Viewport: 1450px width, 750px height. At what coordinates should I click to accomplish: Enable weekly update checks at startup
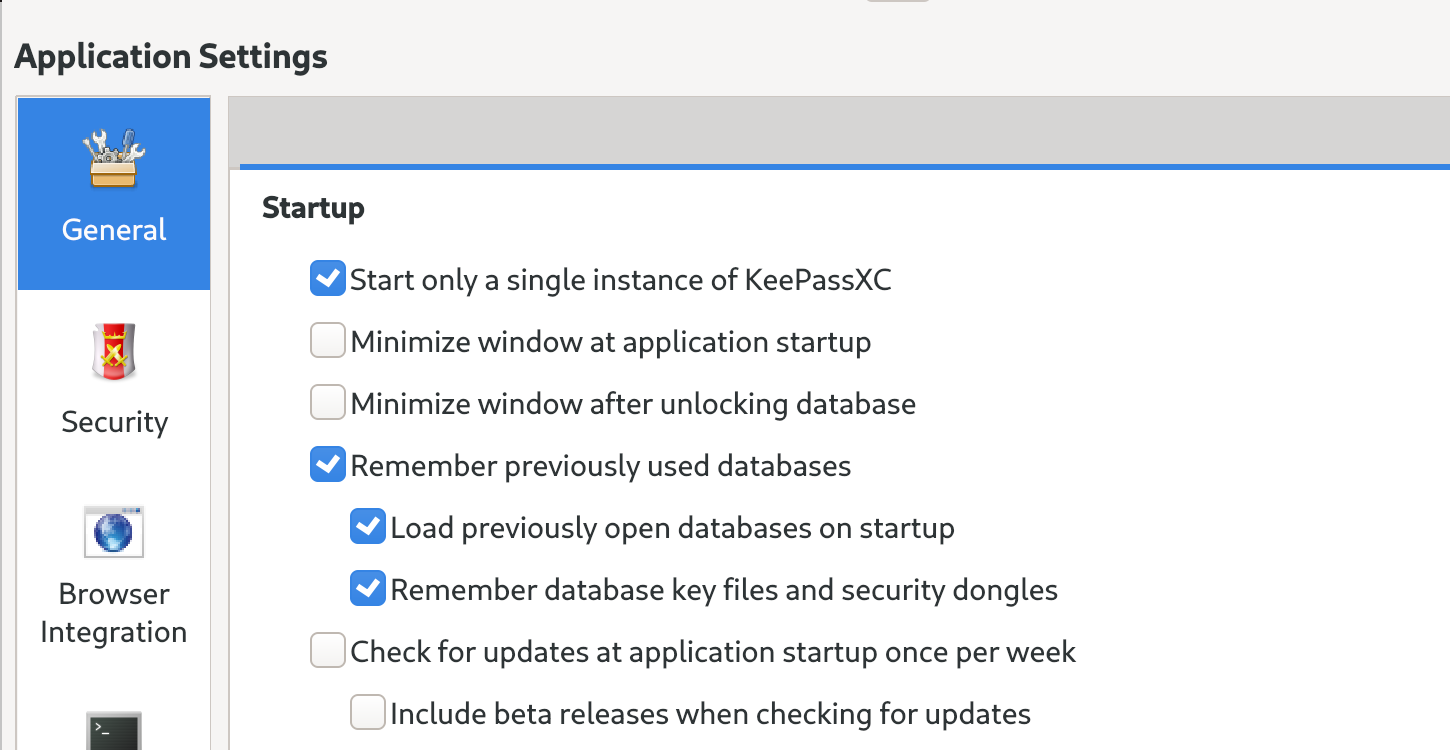point(327,650)
